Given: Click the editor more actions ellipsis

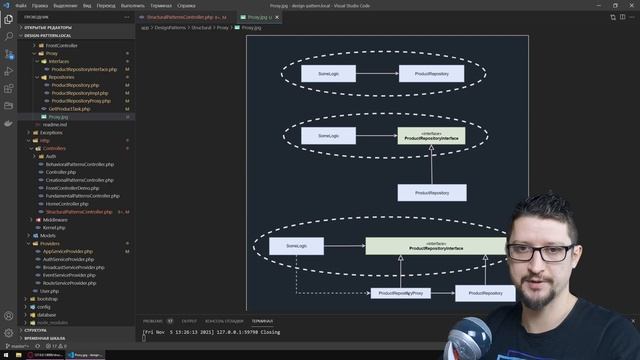Looking at the screenshot, I should pyautogui.click(x=632, y=17).
